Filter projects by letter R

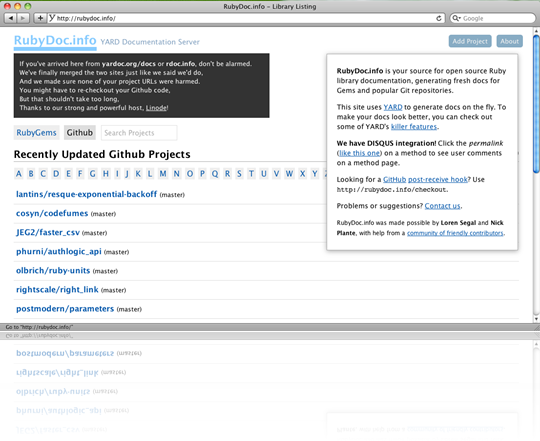coord(227,174)
